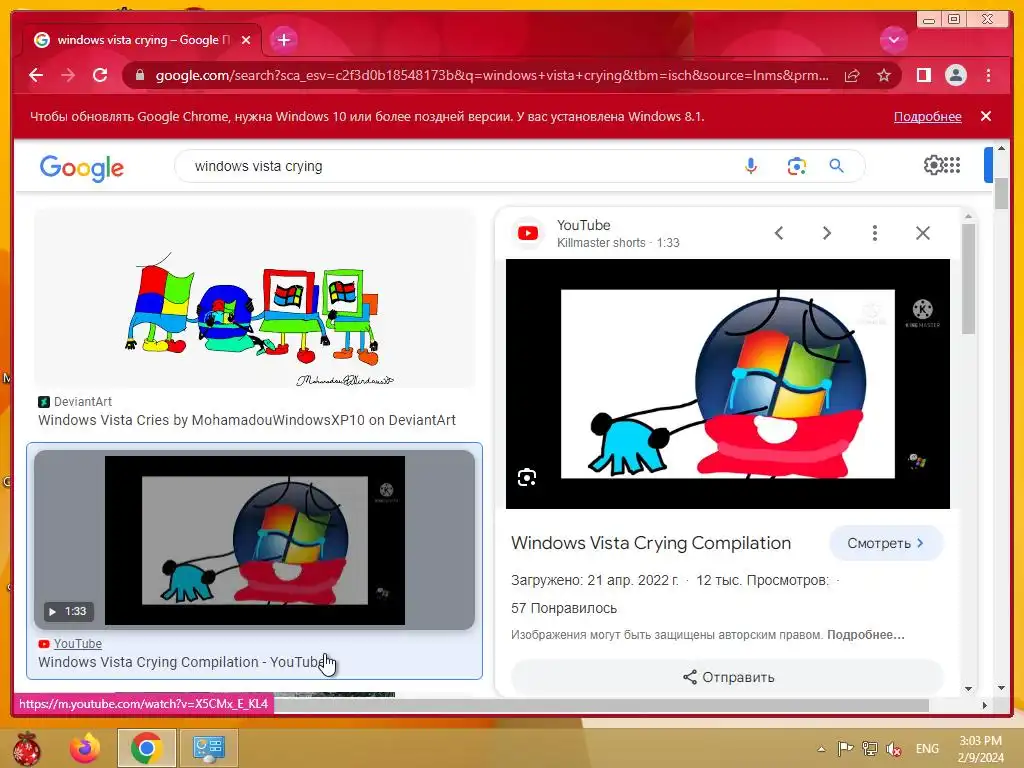
Task: Click the page vertical scrollbar thumb
Action: (1001, 193)
